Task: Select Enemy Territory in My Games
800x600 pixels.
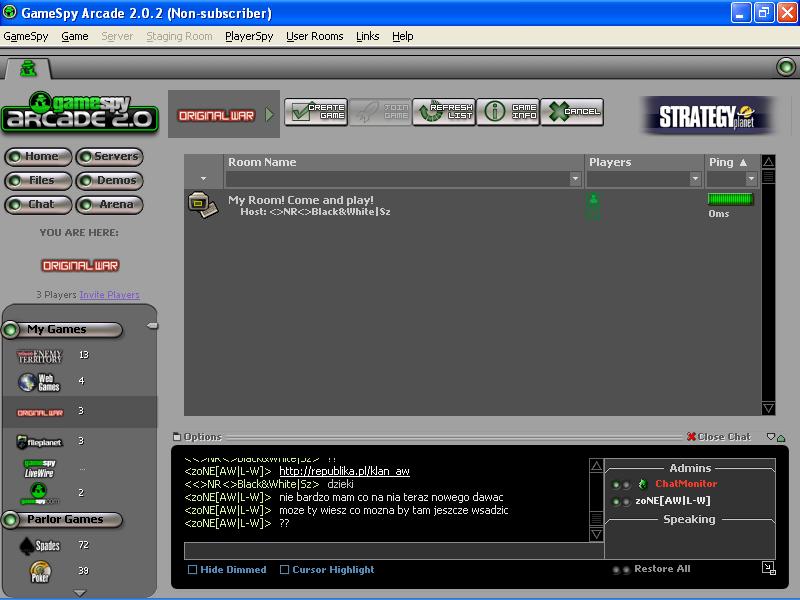Action: [x=39, y=356]
